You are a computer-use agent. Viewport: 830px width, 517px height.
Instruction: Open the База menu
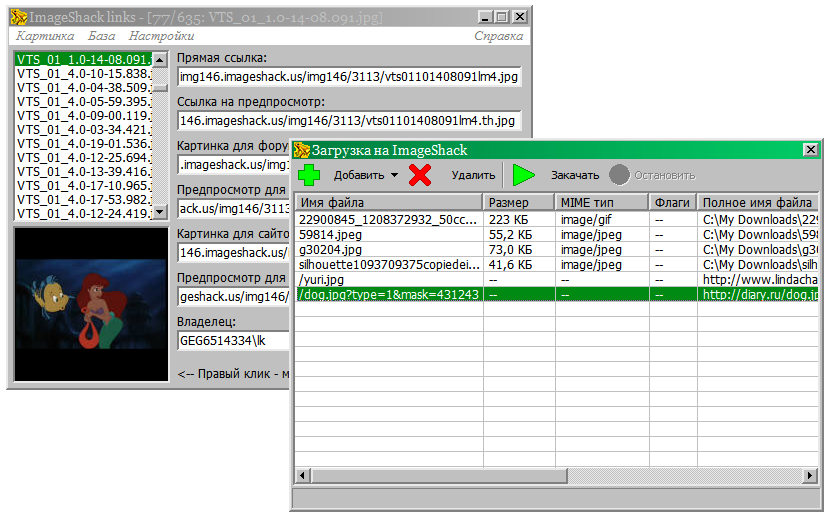(101, 36)
